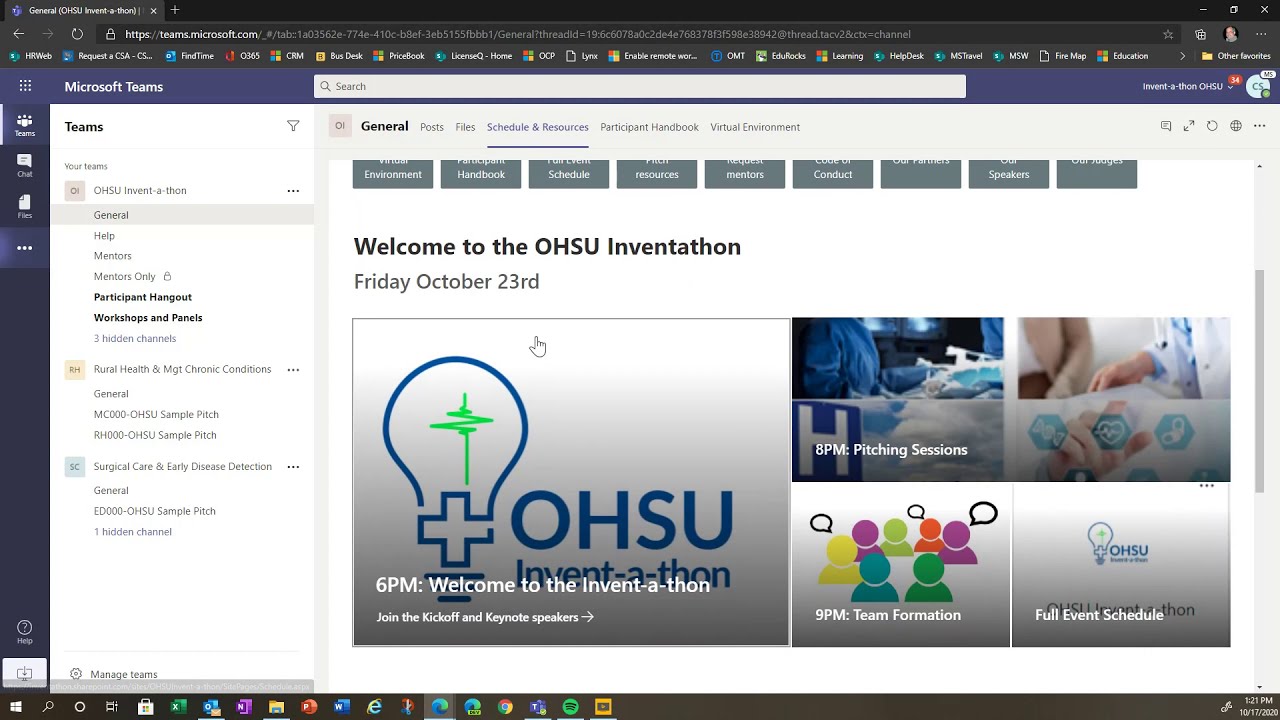This screenshot has width=1280, height=720.
Task: Filter the teams list
Action: point(293,126)
